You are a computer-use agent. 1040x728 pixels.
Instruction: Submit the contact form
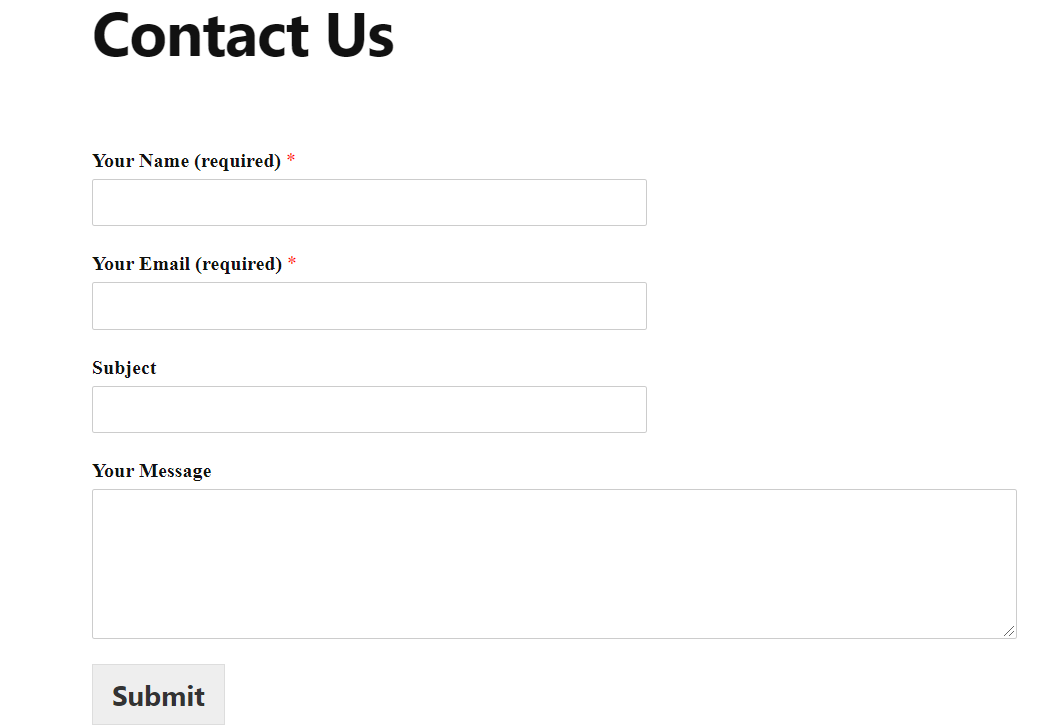coord(159,694)
